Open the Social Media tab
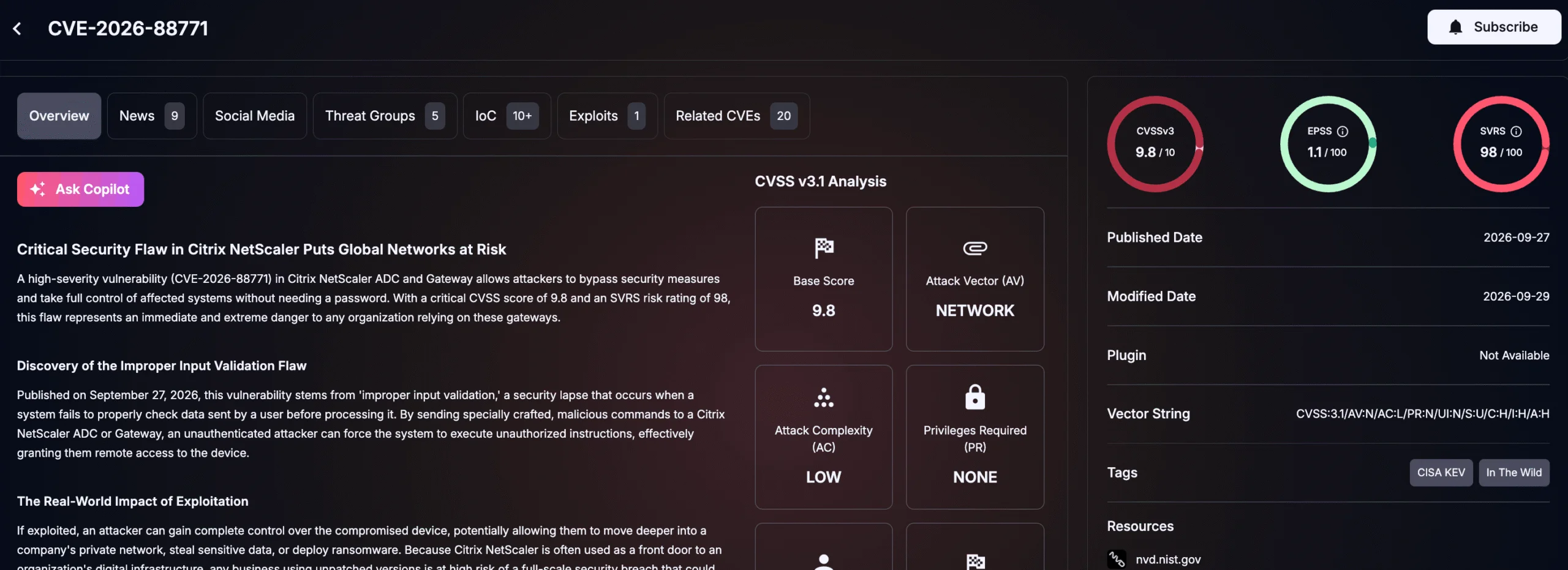The height and width of the screenshot is (570, 1568). pyautogui.click(x=255, y=116)
